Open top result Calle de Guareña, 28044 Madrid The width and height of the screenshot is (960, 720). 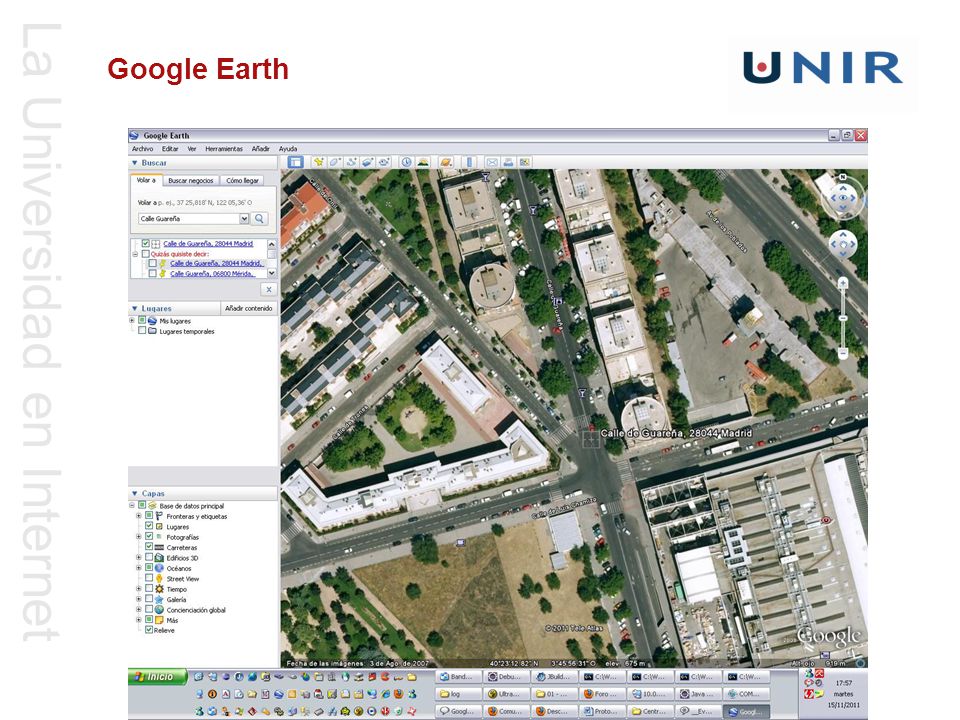pyautogui.click(x=208, y=244)
